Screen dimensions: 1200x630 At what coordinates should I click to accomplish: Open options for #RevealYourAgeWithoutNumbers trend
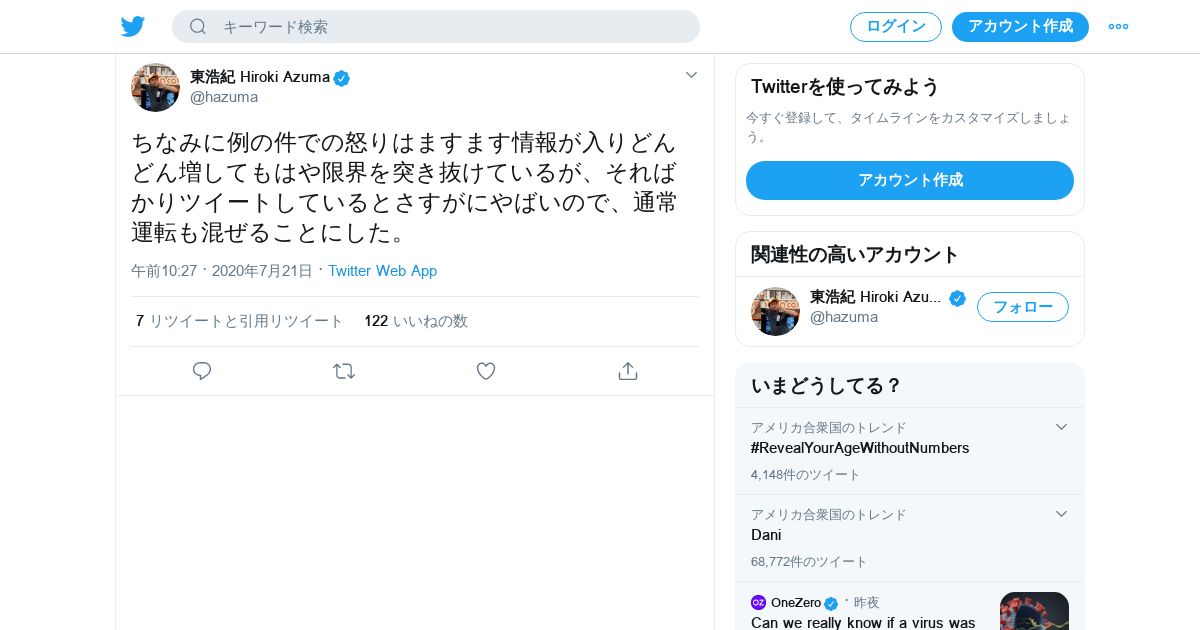pyautogui.click(x=1061, y=427)
